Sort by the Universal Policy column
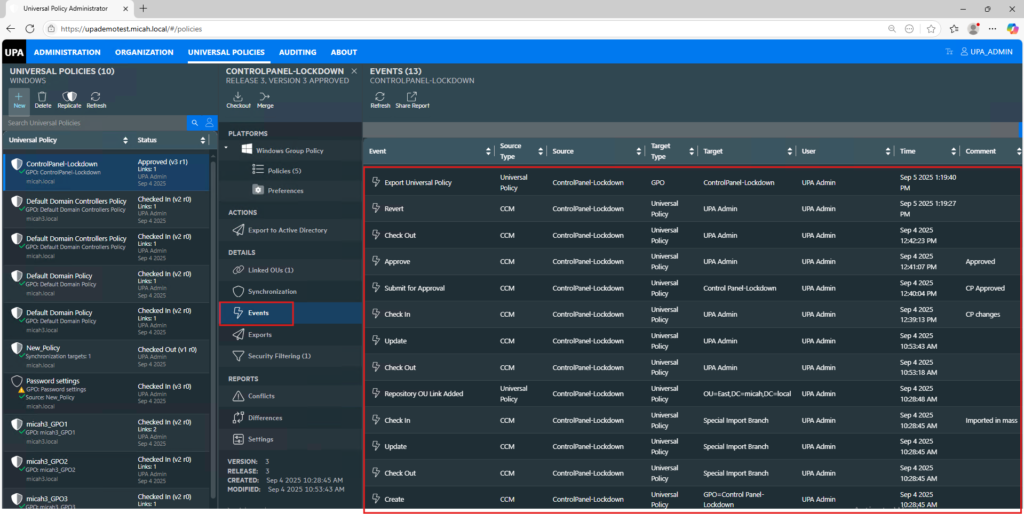Viewport: 1024px width, 514px height. (126, 140)
